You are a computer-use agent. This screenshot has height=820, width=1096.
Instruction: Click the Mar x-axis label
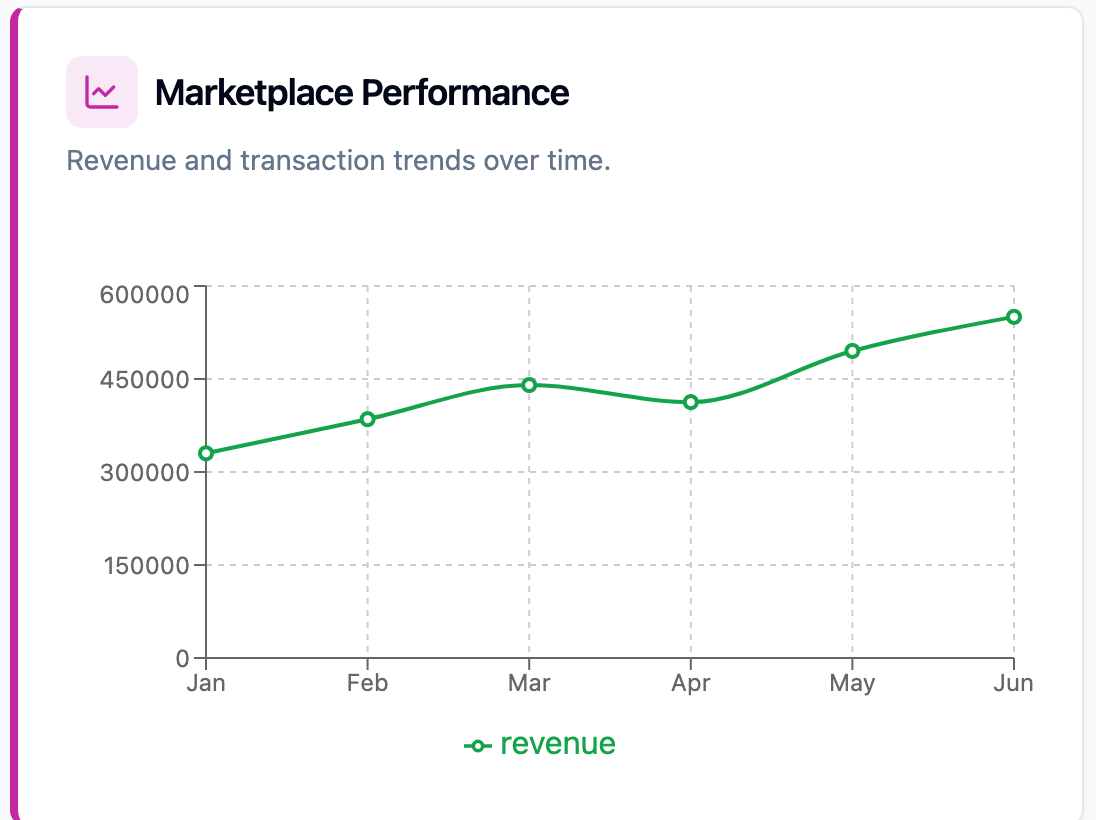point(529,684)
